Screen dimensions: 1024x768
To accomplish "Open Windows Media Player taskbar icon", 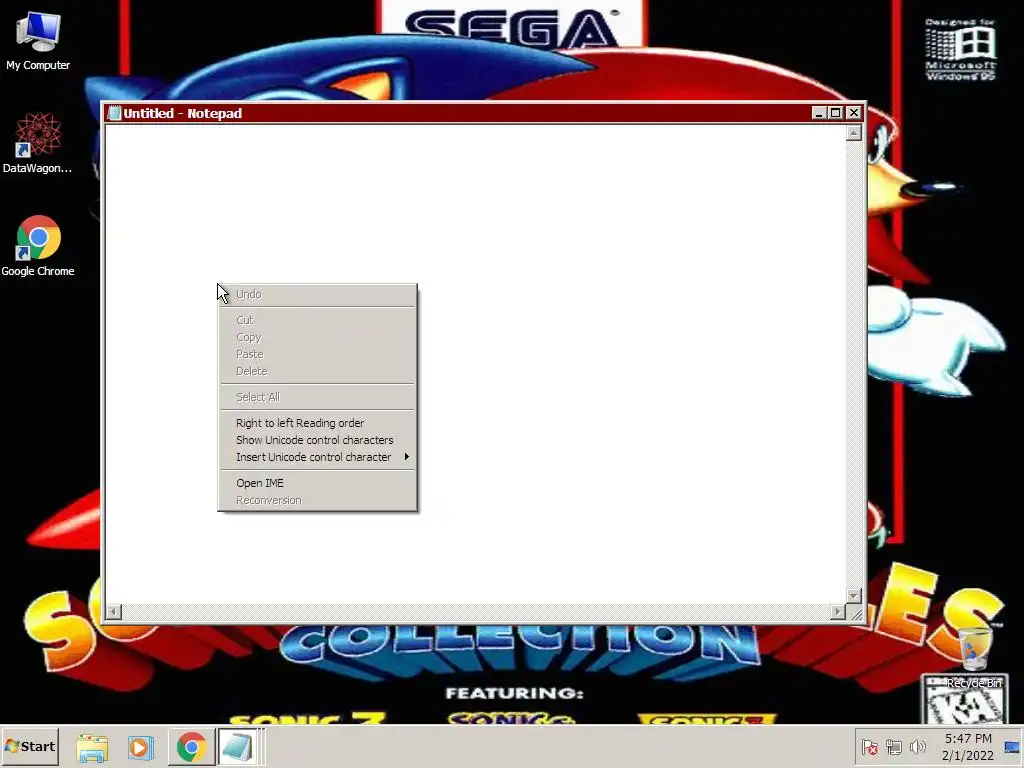I will click(x=140, y=747).
